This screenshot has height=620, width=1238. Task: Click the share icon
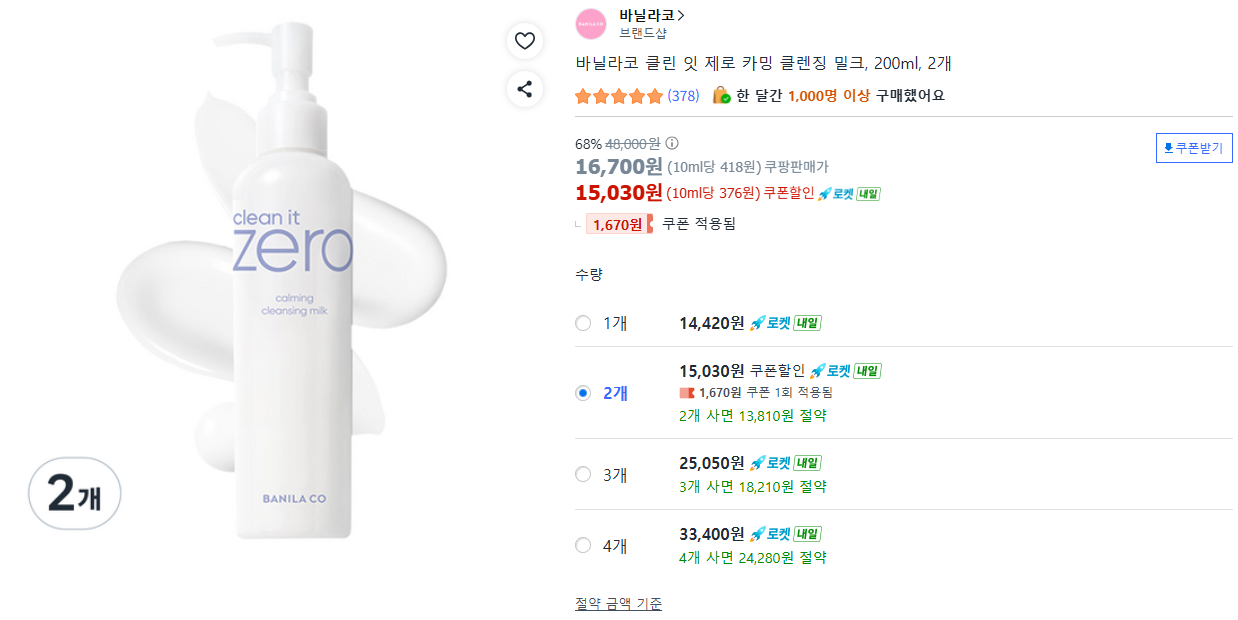tap(525, 88)
